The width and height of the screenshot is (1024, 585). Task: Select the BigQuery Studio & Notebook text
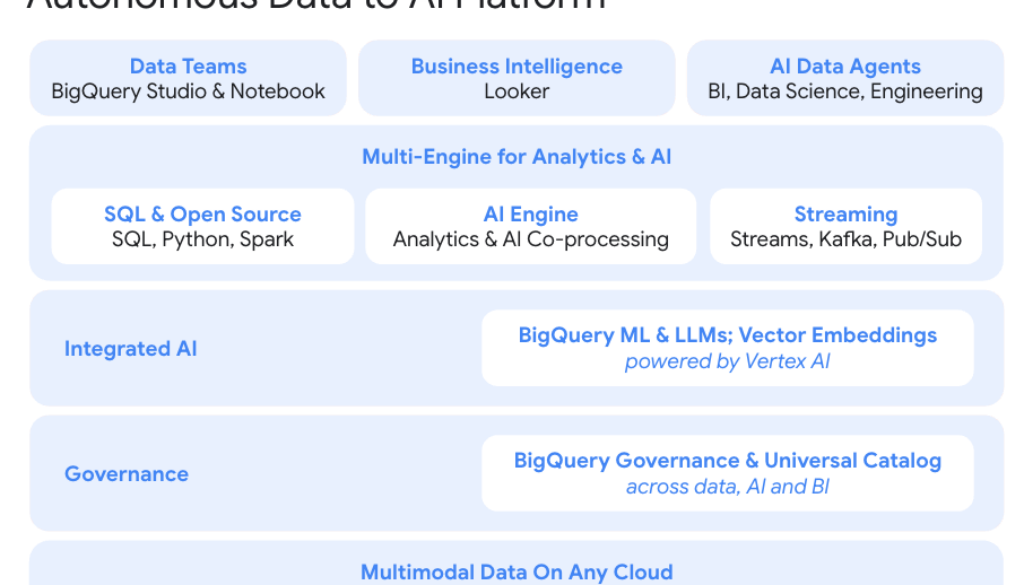coord(188,92)
